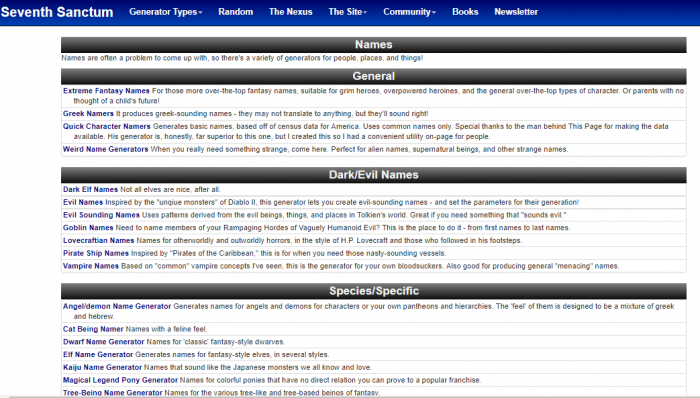Open the Books menu item
Screen dimensions: 700x398
coord(465,12)
